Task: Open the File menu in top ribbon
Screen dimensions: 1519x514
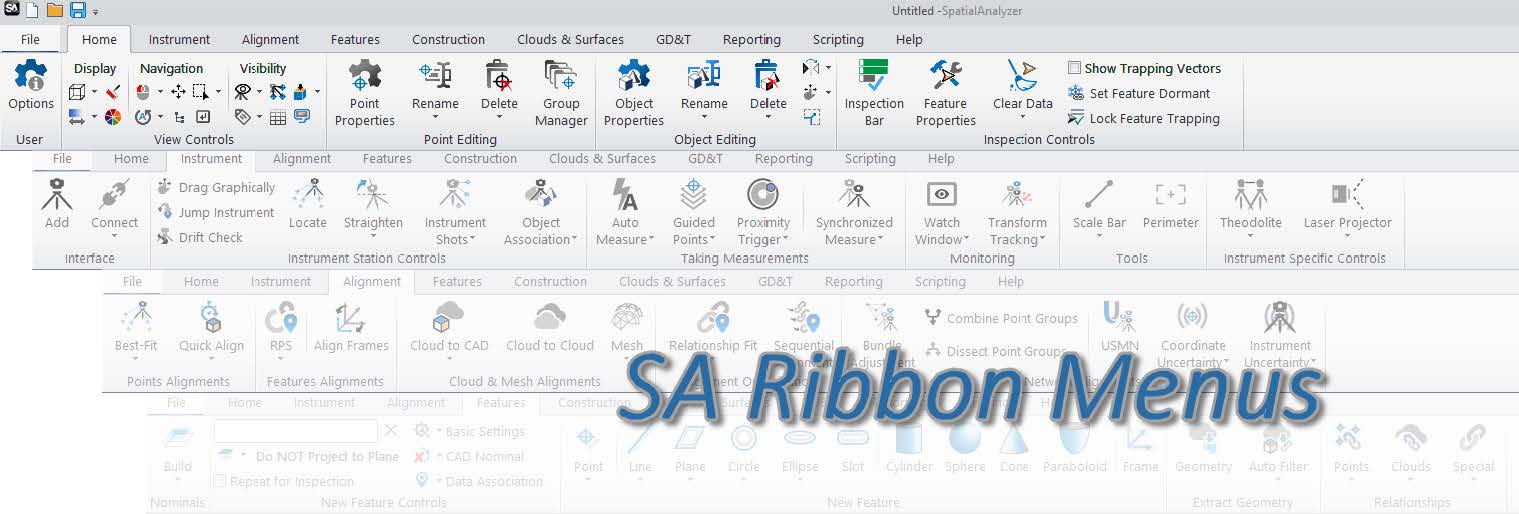Action: (30, 40)
